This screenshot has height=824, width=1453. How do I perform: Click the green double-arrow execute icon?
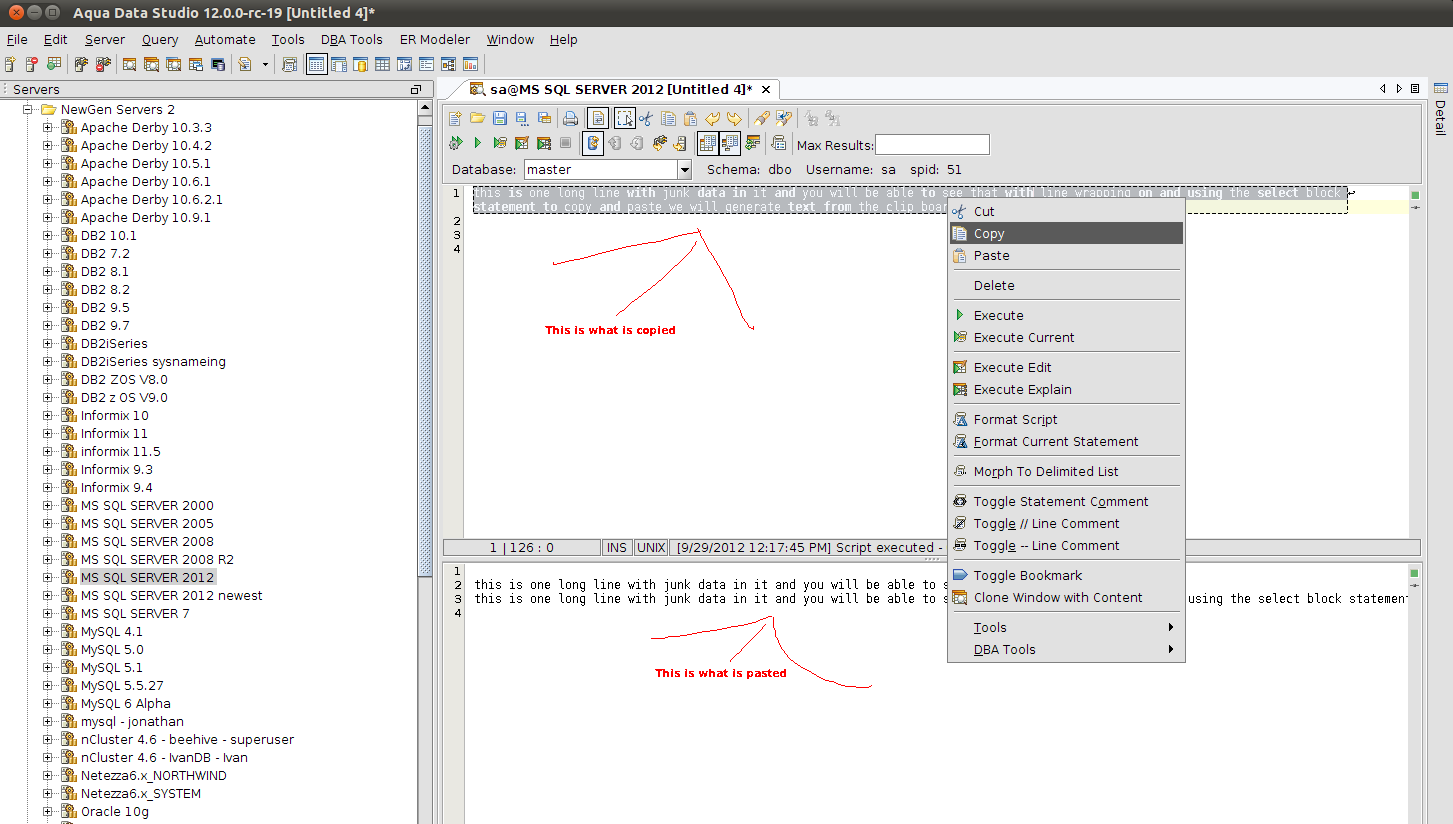pyautogui.click(x=456, y=144)
